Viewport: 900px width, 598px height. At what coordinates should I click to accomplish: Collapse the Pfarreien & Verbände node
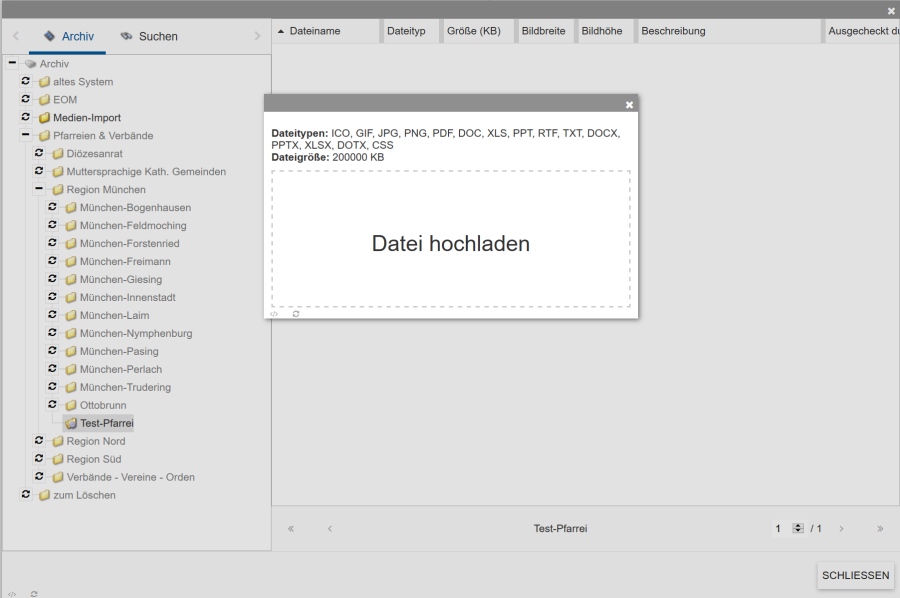point(26,136)
